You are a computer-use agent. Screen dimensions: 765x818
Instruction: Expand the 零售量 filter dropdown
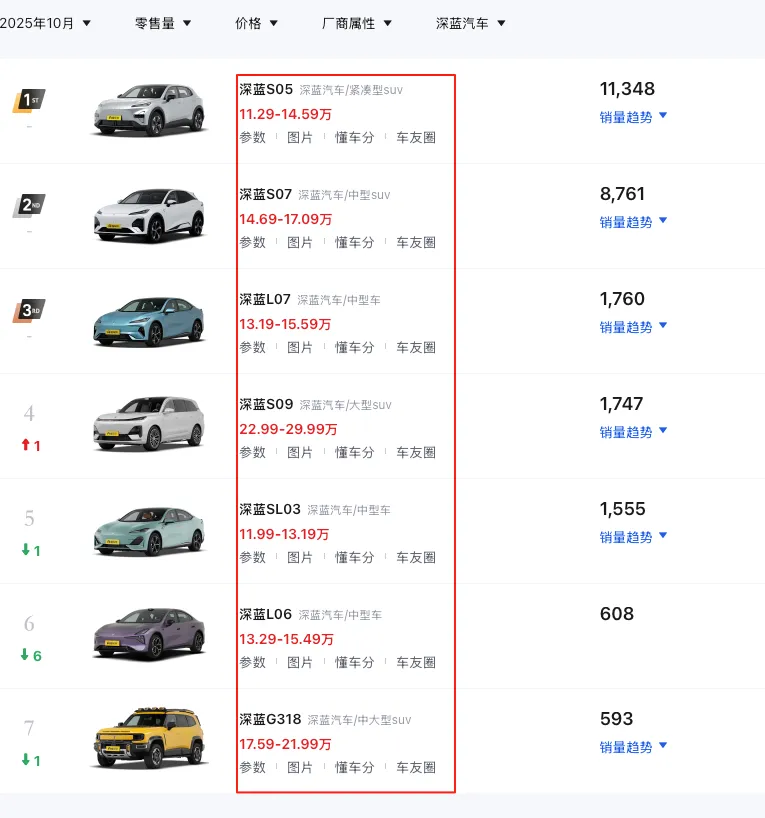(162, 23)
